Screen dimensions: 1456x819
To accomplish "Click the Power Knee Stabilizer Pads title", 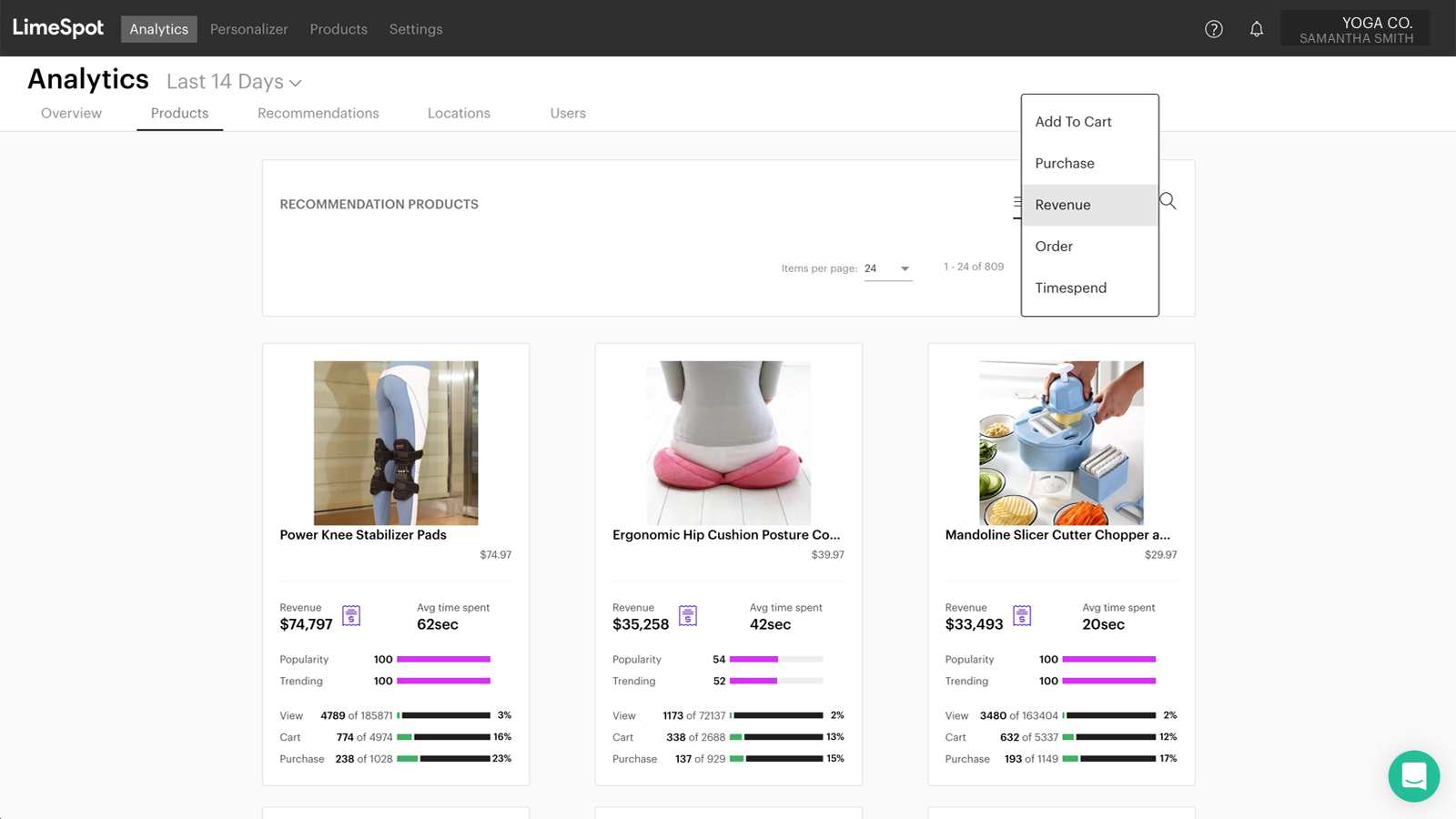I will 363,535.
